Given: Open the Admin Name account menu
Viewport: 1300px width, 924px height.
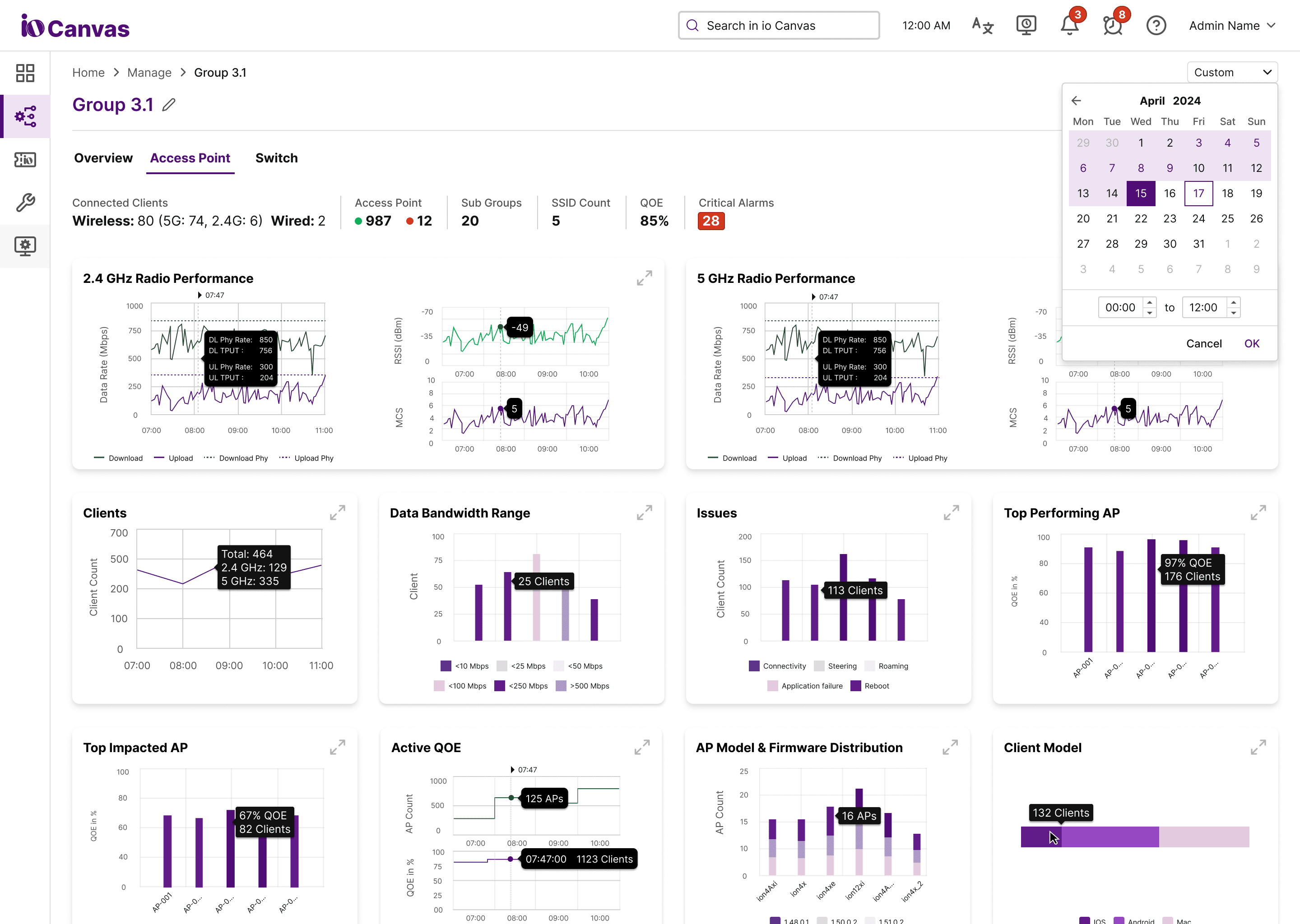Looking at the screenshot, I should [1232, 26].
